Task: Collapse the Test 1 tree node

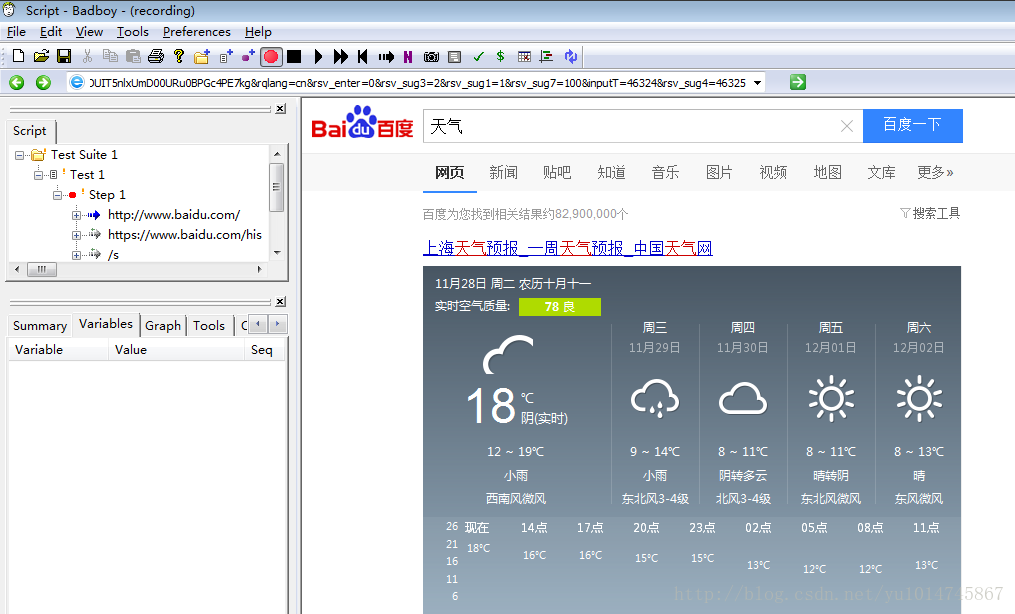Action: click(39, 175)
